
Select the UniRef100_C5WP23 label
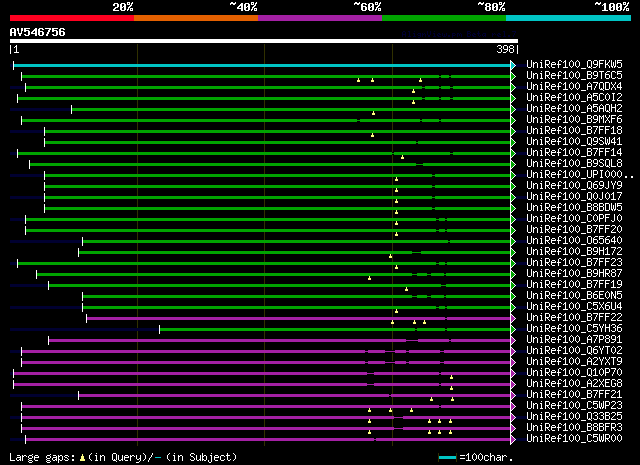pos(574,405)
